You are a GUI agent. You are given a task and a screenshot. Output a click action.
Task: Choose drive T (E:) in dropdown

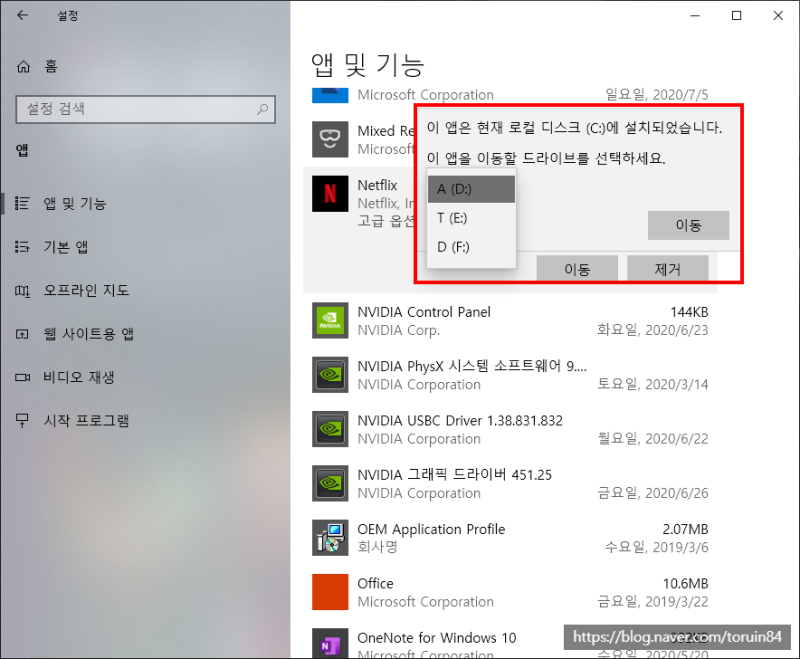pyautogui.click(x=471, y=218)
